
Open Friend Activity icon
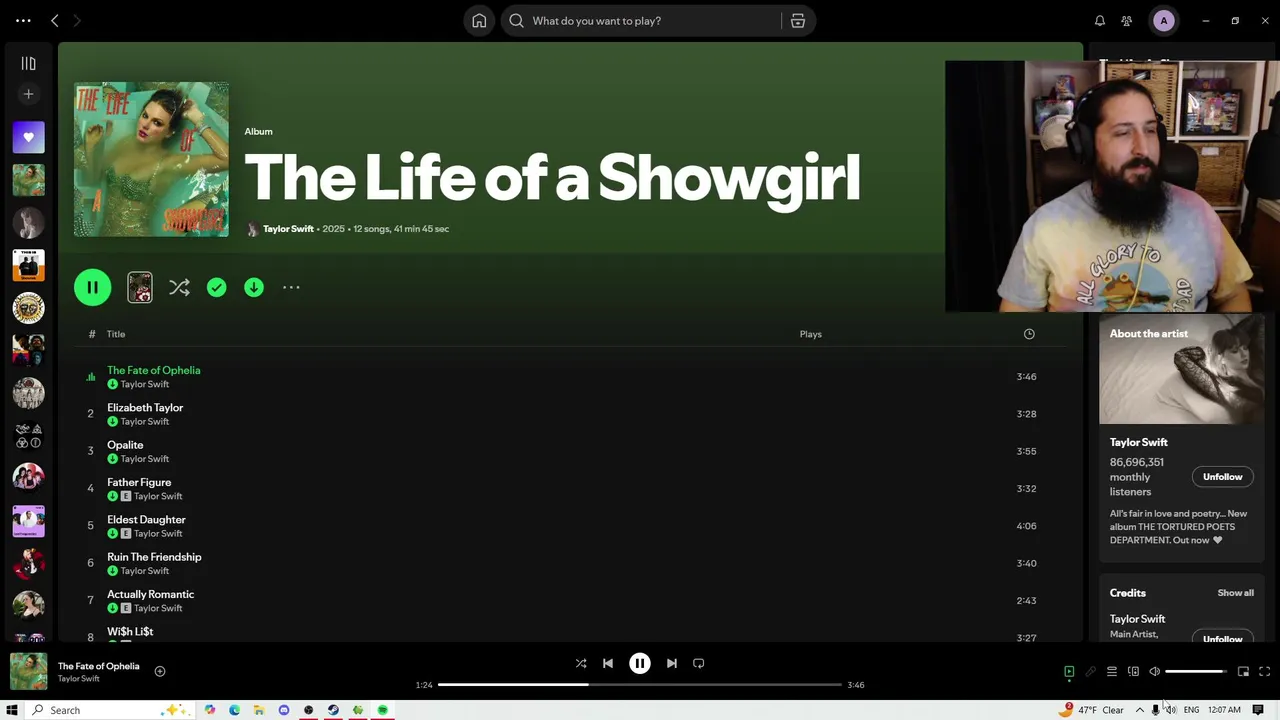pyautogui.click(x=1127, y=21)
